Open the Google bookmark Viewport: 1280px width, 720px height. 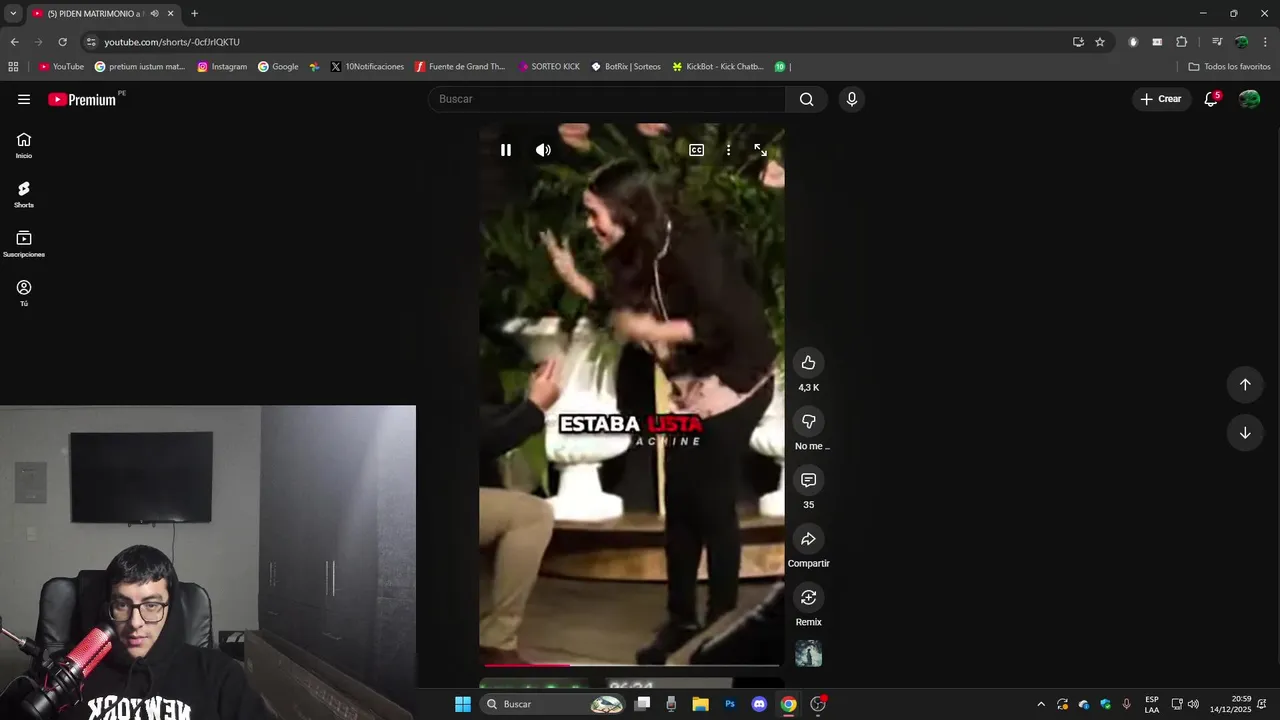click(x=278, y=67)
